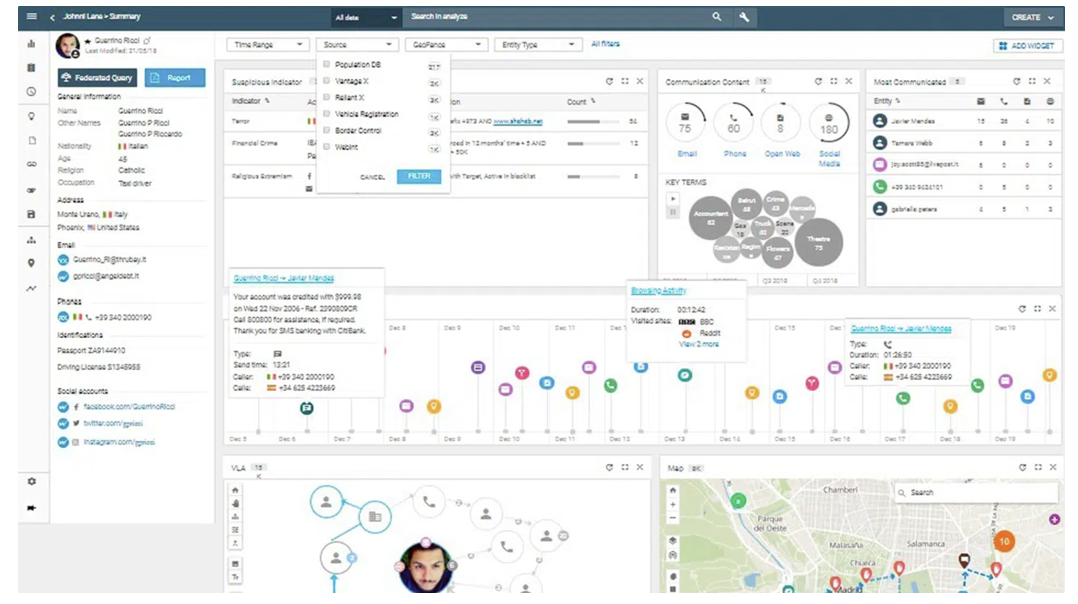Play the Key Terms animation
Image resolution: width=1078 pixels, height=604 pixels.
click(x=672, y=199)
